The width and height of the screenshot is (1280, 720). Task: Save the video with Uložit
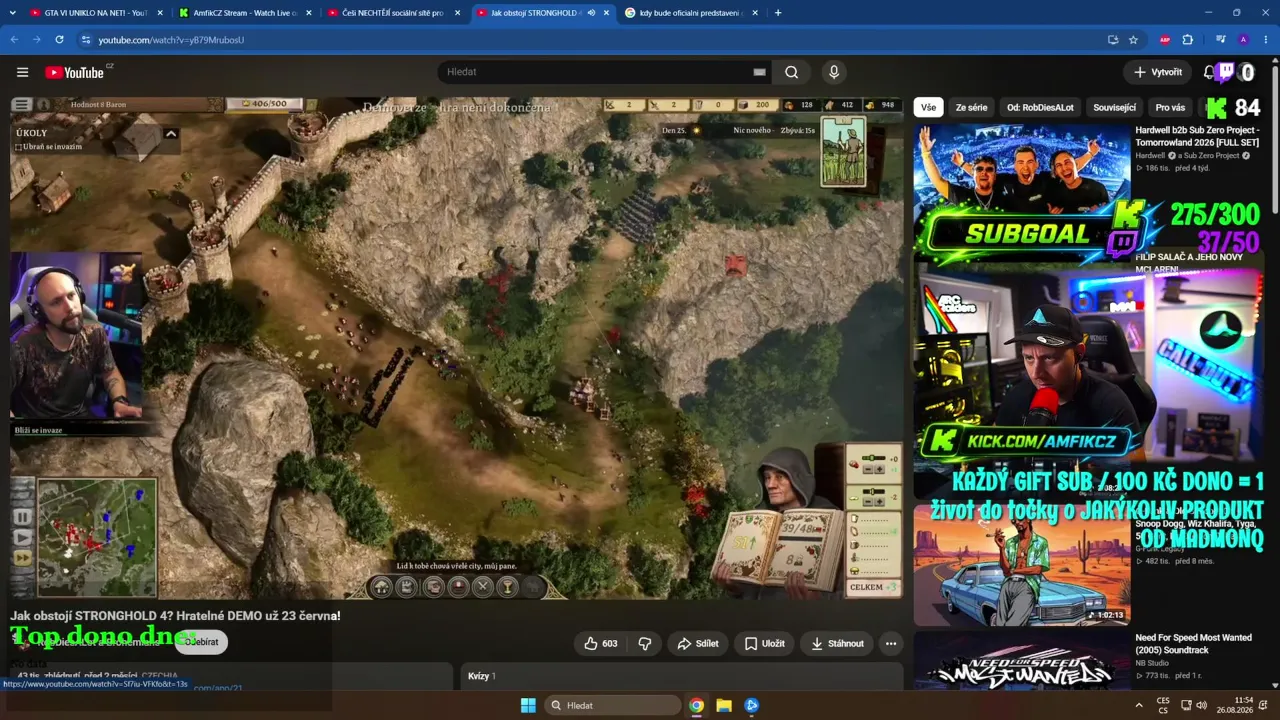[764, 643]
